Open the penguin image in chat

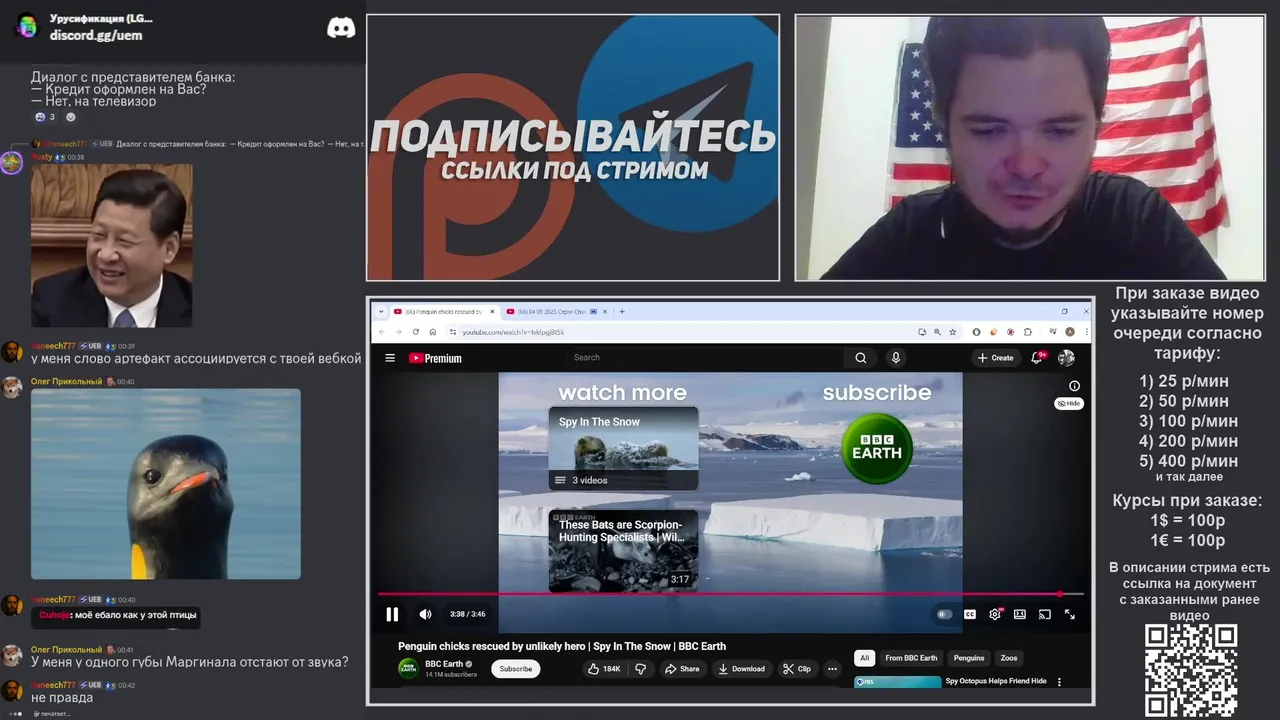tap(166, 484)
